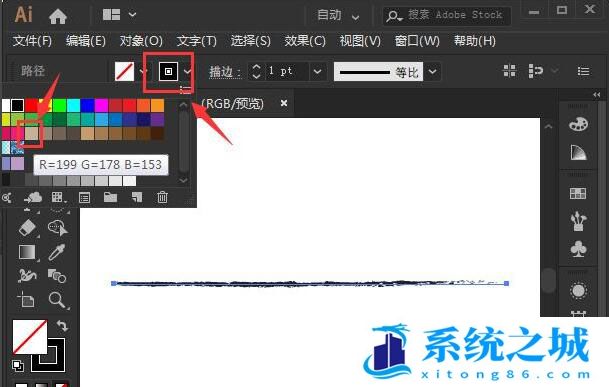609x387 pixels.
Task: Select the Zoom magnifier tool
Action: point(57,300)
